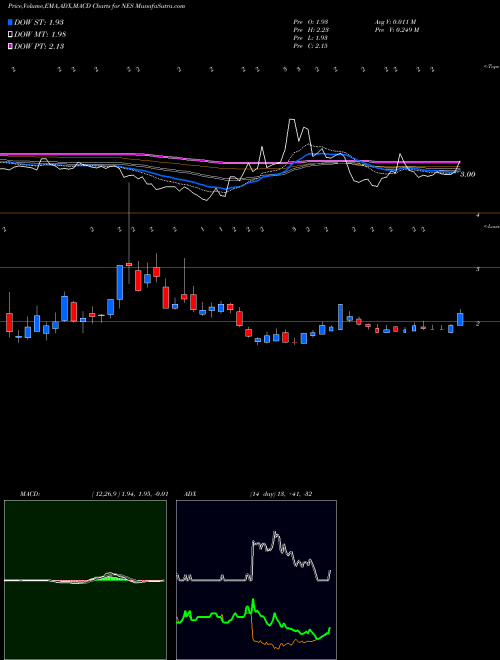Select the 'DOW ST: 1.93' legend label
Viewport: 500px width, 660px height.
pyautogui.click(x=39, y=22)
